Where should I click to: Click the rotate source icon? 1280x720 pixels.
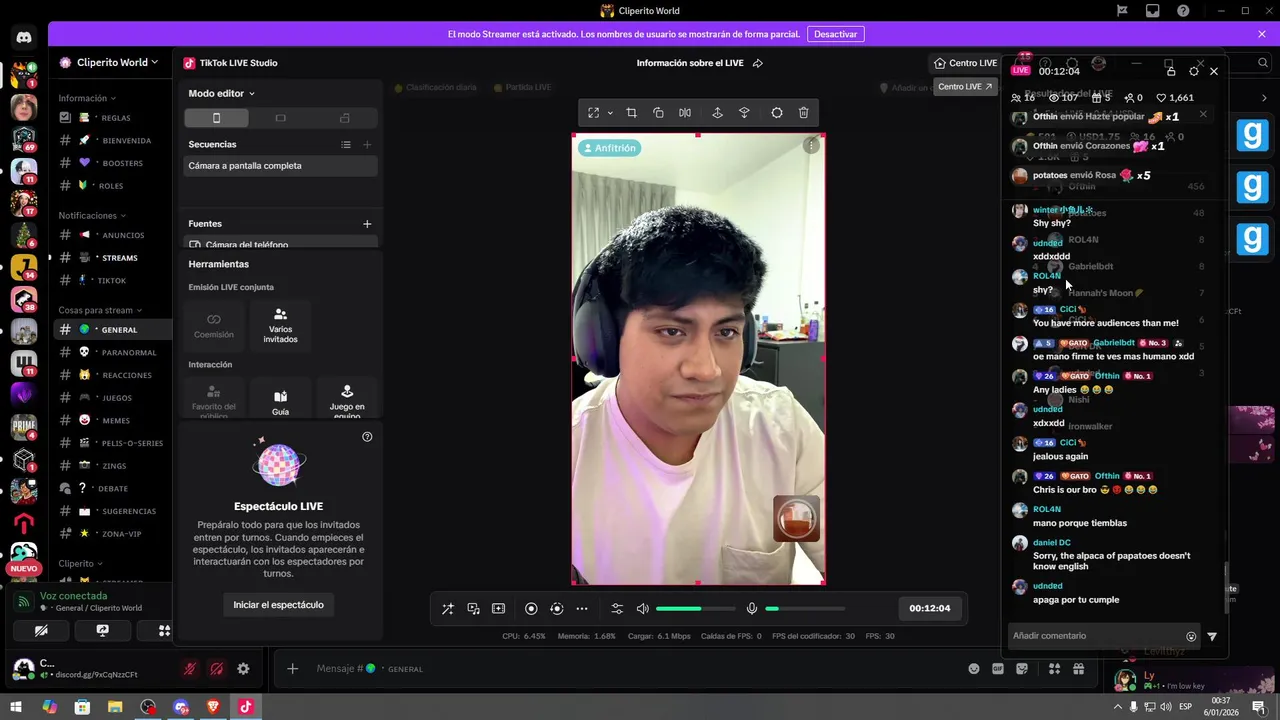tap(658, 113)
